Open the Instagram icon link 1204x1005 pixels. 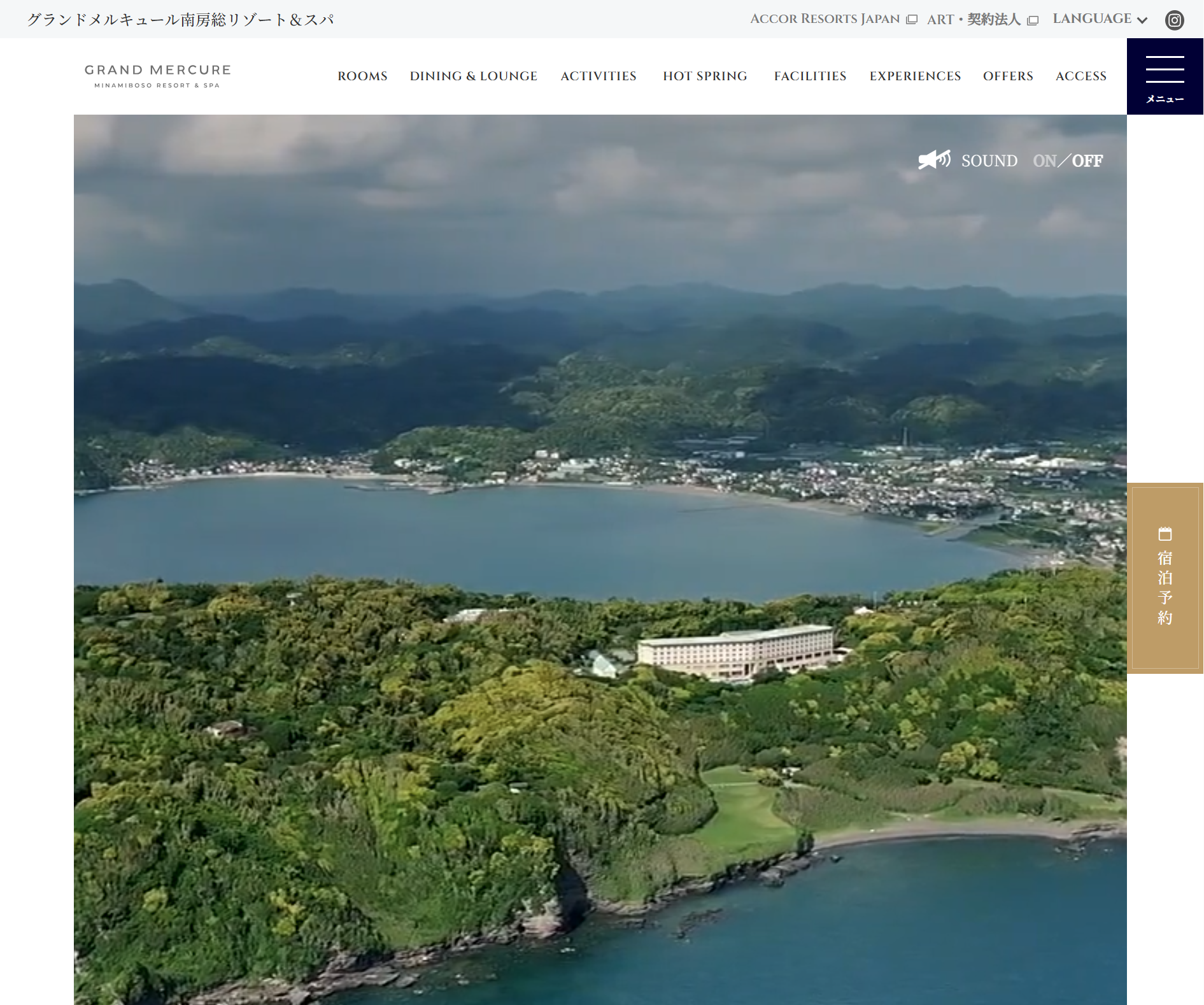pos(1174,20)
